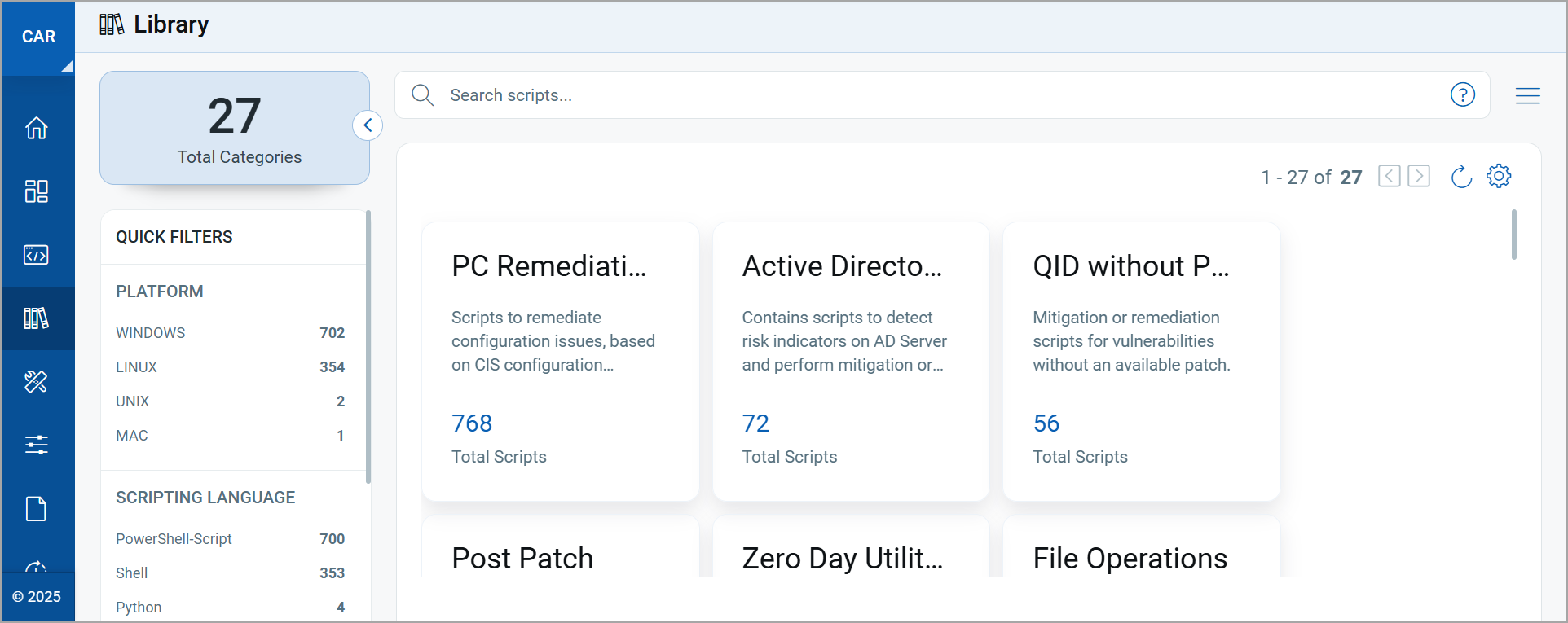
Task: Refresh the category list
Action: coord(1461,177)
